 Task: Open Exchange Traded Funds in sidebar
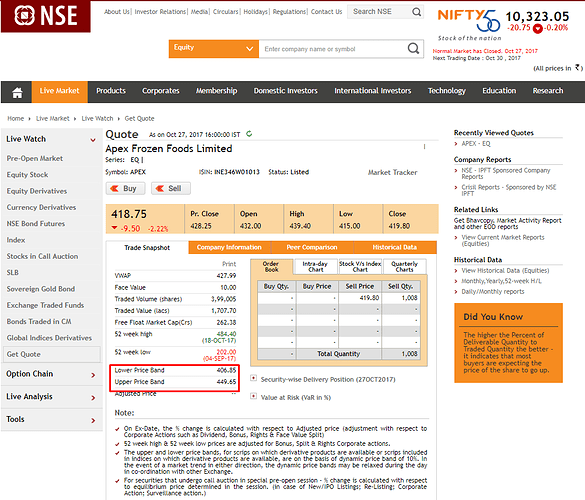pos(45,305)
